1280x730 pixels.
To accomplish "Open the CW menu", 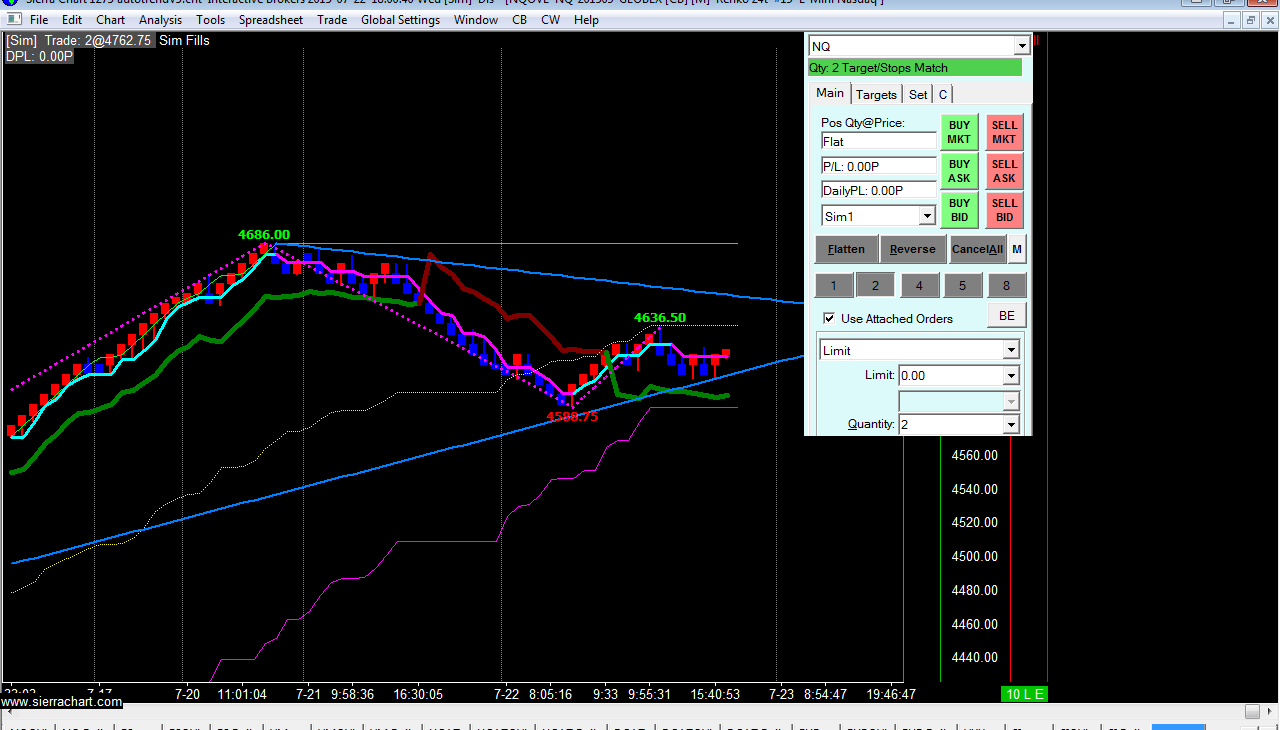I will [551, 20].
